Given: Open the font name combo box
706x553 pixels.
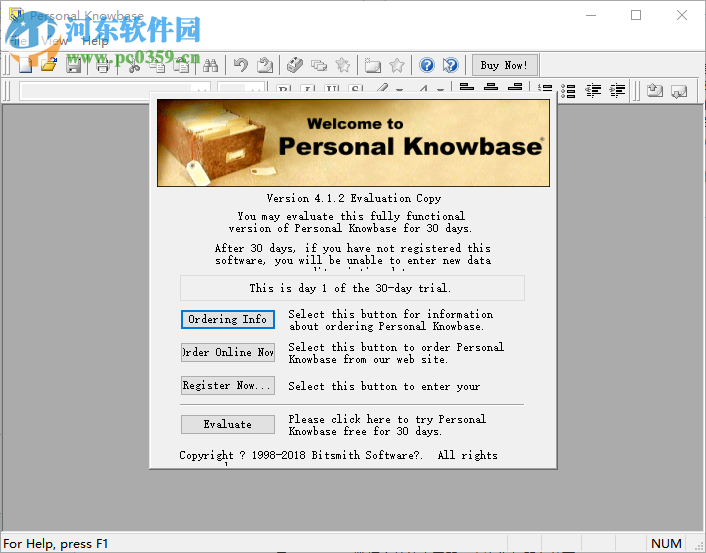Looking at the screenshot, I should coord(115,91).
